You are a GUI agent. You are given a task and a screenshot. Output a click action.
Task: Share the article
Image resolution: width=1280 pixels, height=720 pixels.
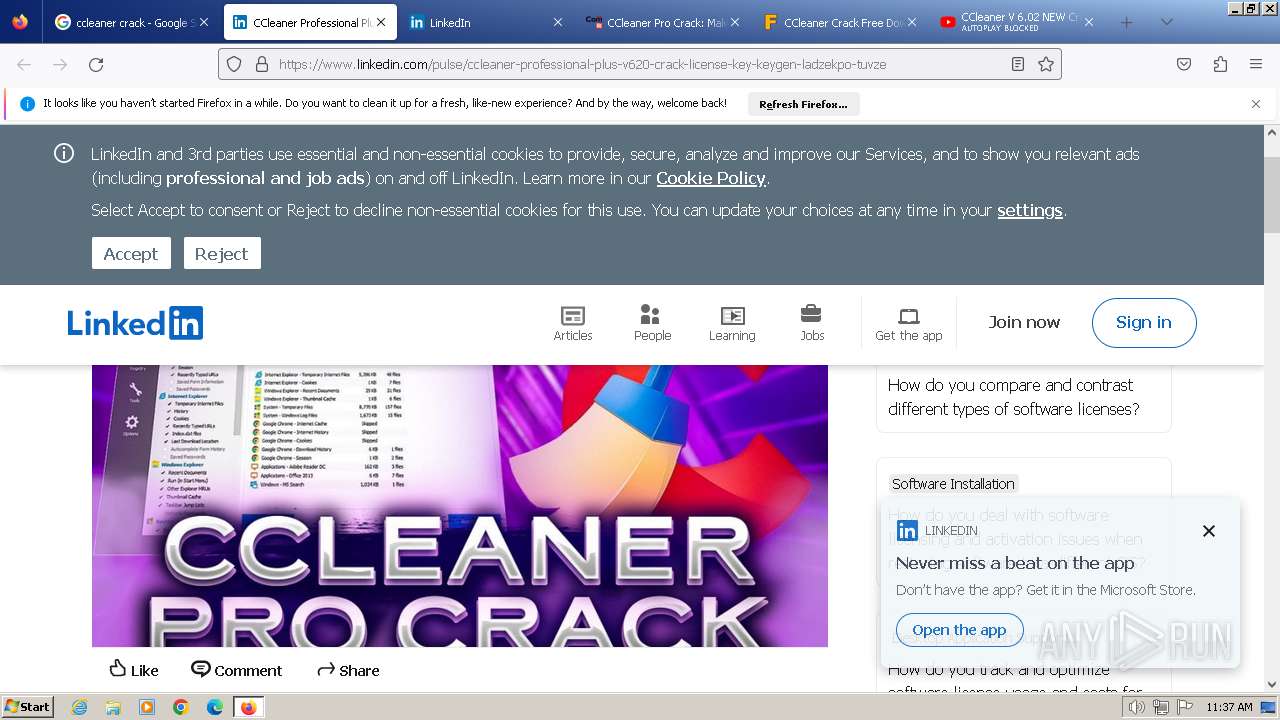pos(348,670)
